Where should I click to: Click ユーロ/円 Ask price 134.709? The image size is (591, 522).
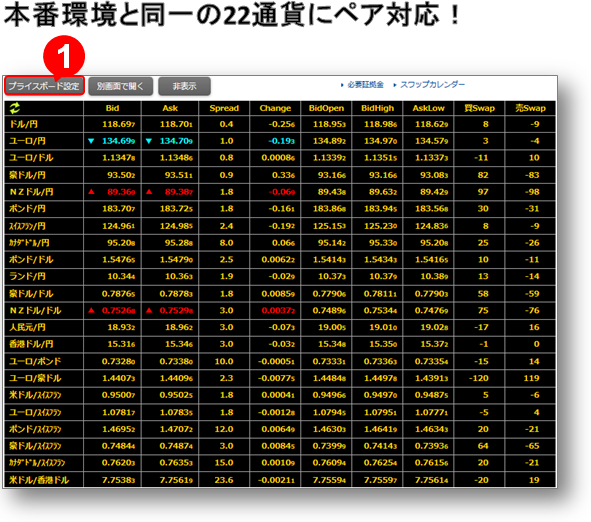(x=176, y=141)
